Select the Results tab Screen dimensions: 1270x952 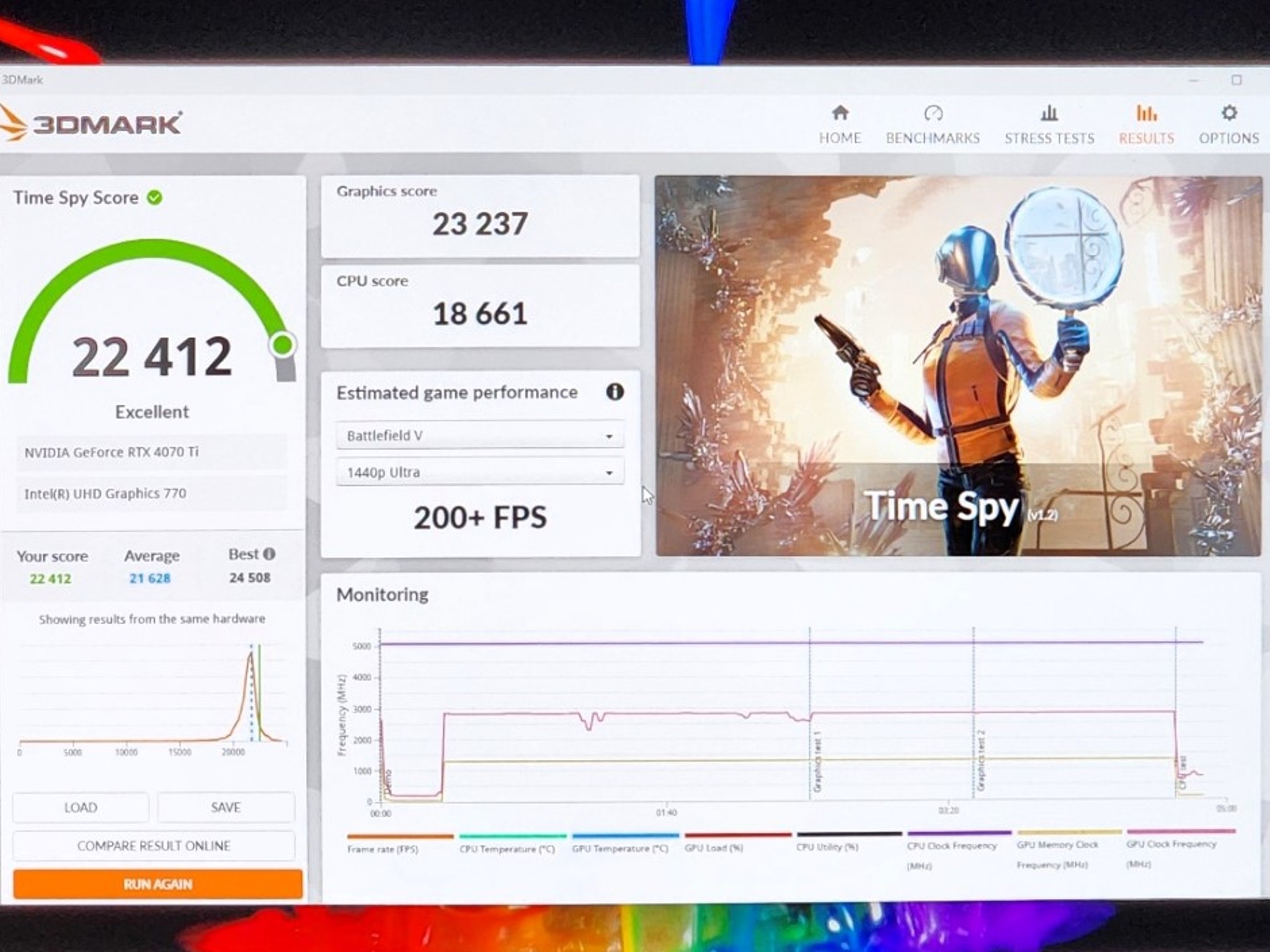click(1146, 125)
